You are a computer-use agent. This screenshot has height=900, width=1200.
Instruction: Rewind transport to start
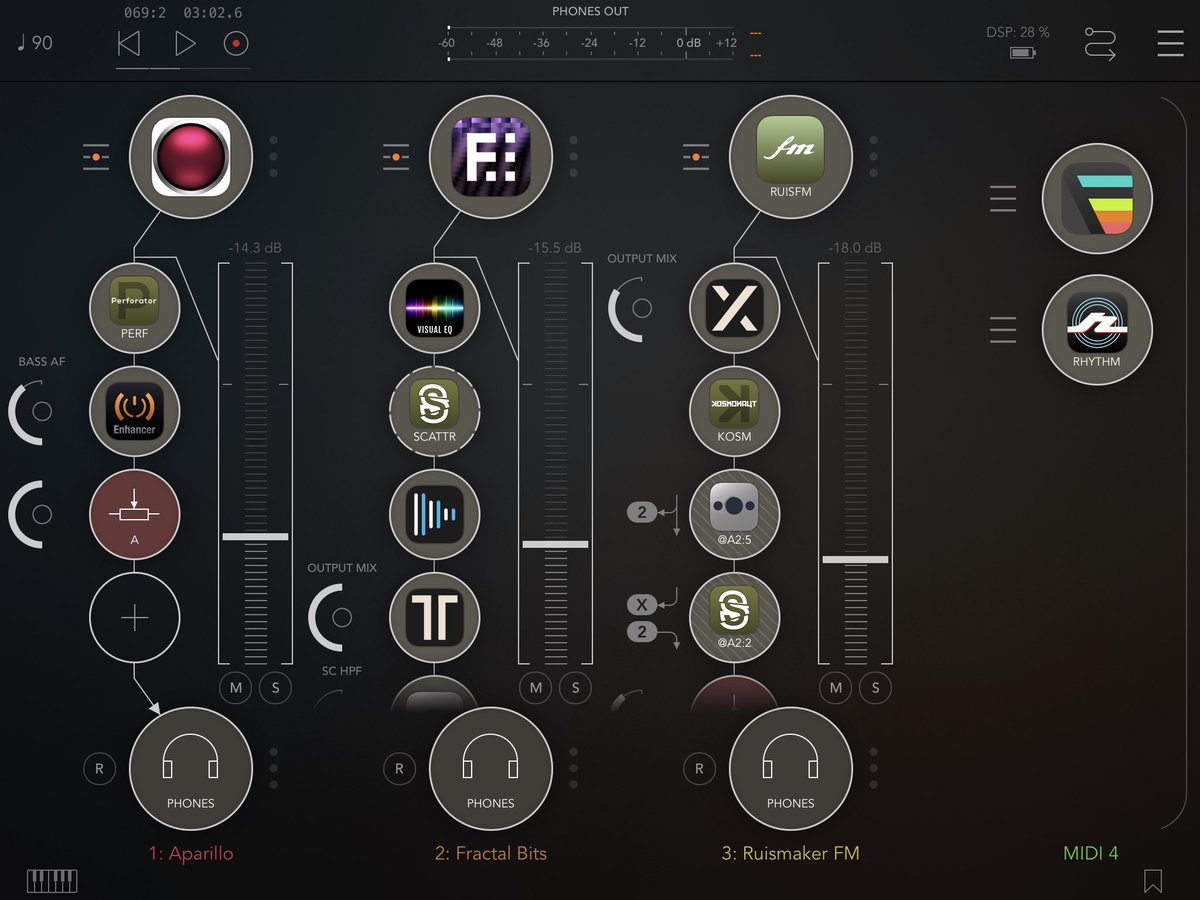[x=128, y=44]
